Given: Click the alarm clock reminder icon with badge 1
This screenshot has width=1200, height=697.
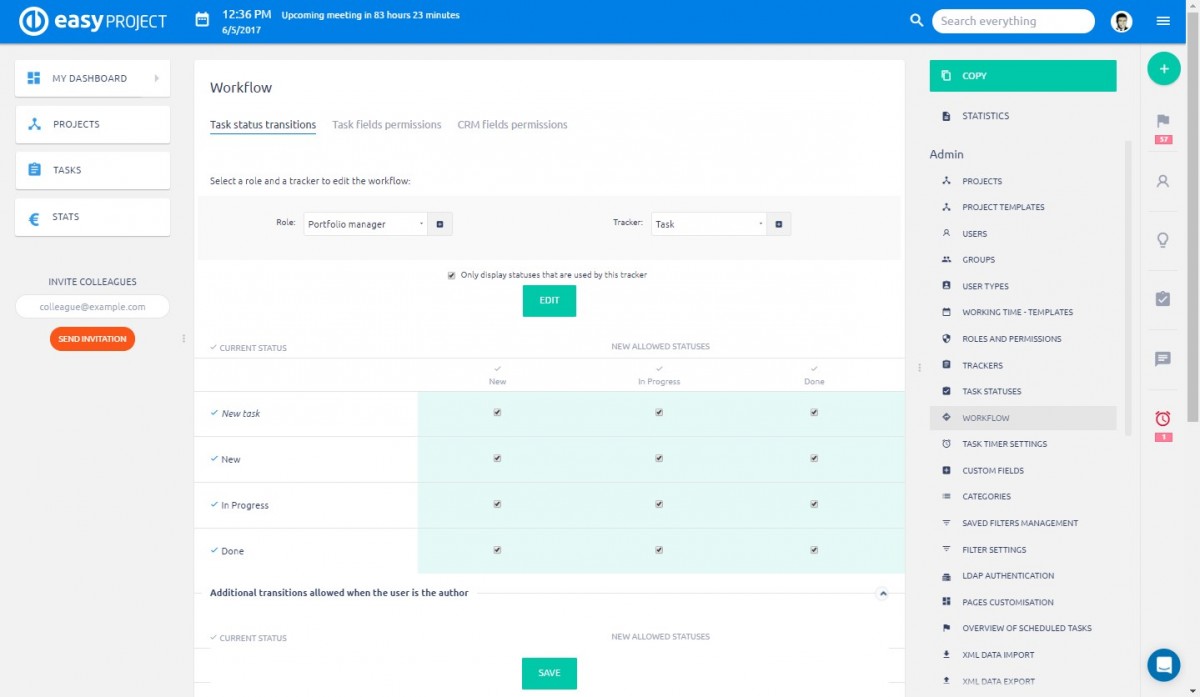Looking at the screenshot, I should pyautogui.click(x=1163, y=420).
